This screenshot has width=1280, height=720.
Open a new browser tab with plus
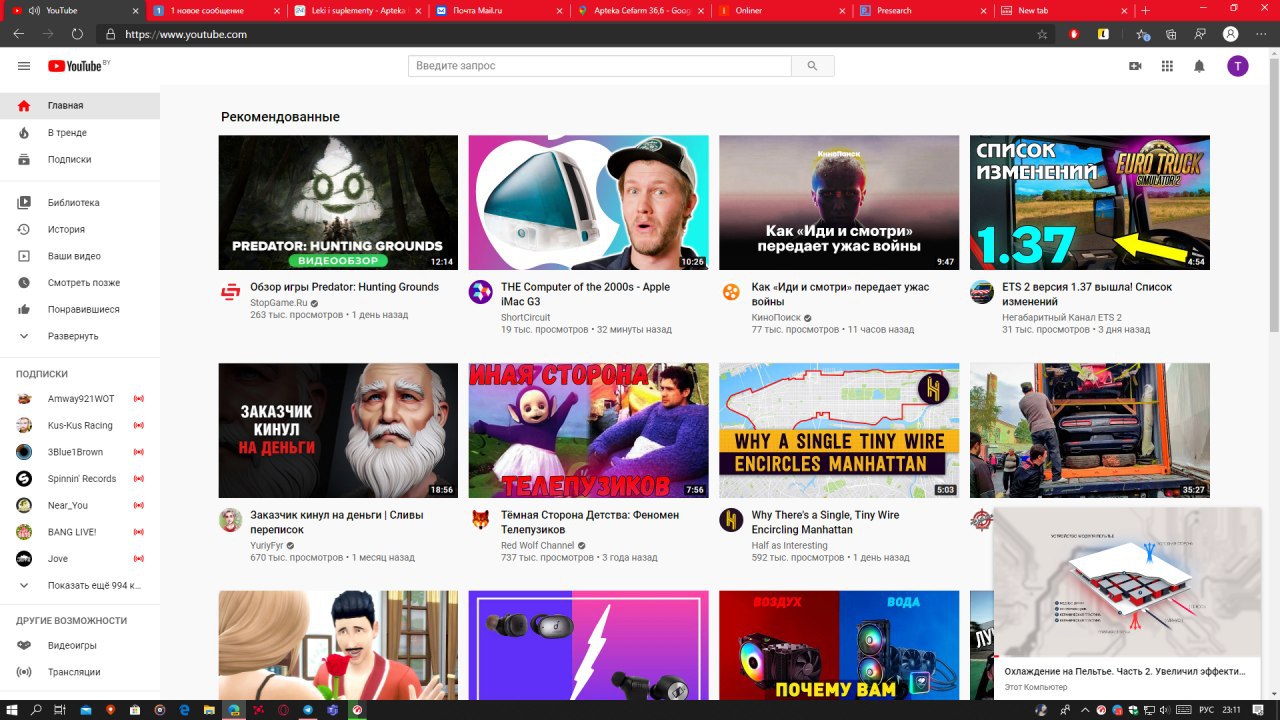(x=1146, y=10)
